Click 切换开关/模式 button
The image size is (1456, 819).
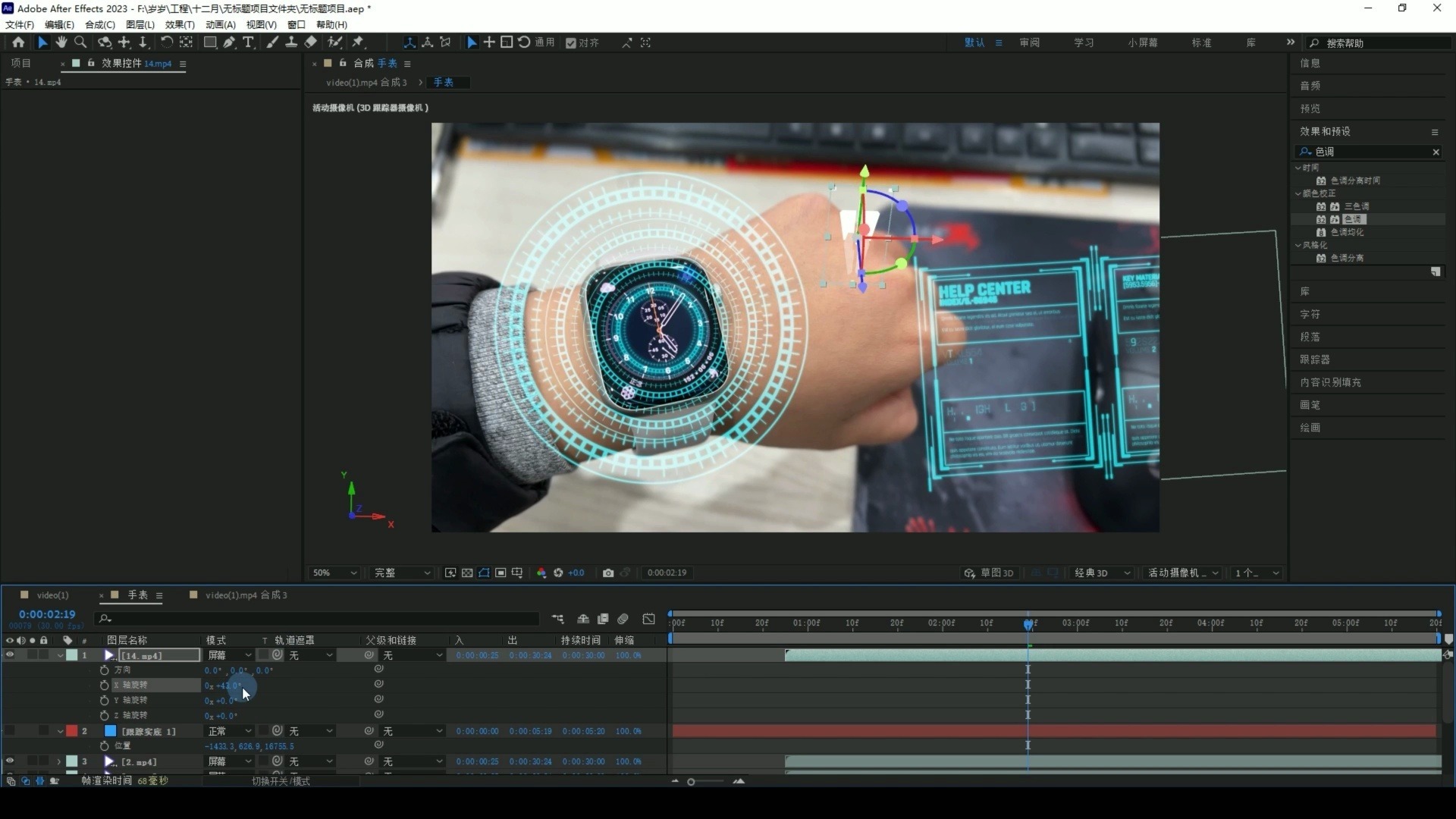(x=281, y=781)
